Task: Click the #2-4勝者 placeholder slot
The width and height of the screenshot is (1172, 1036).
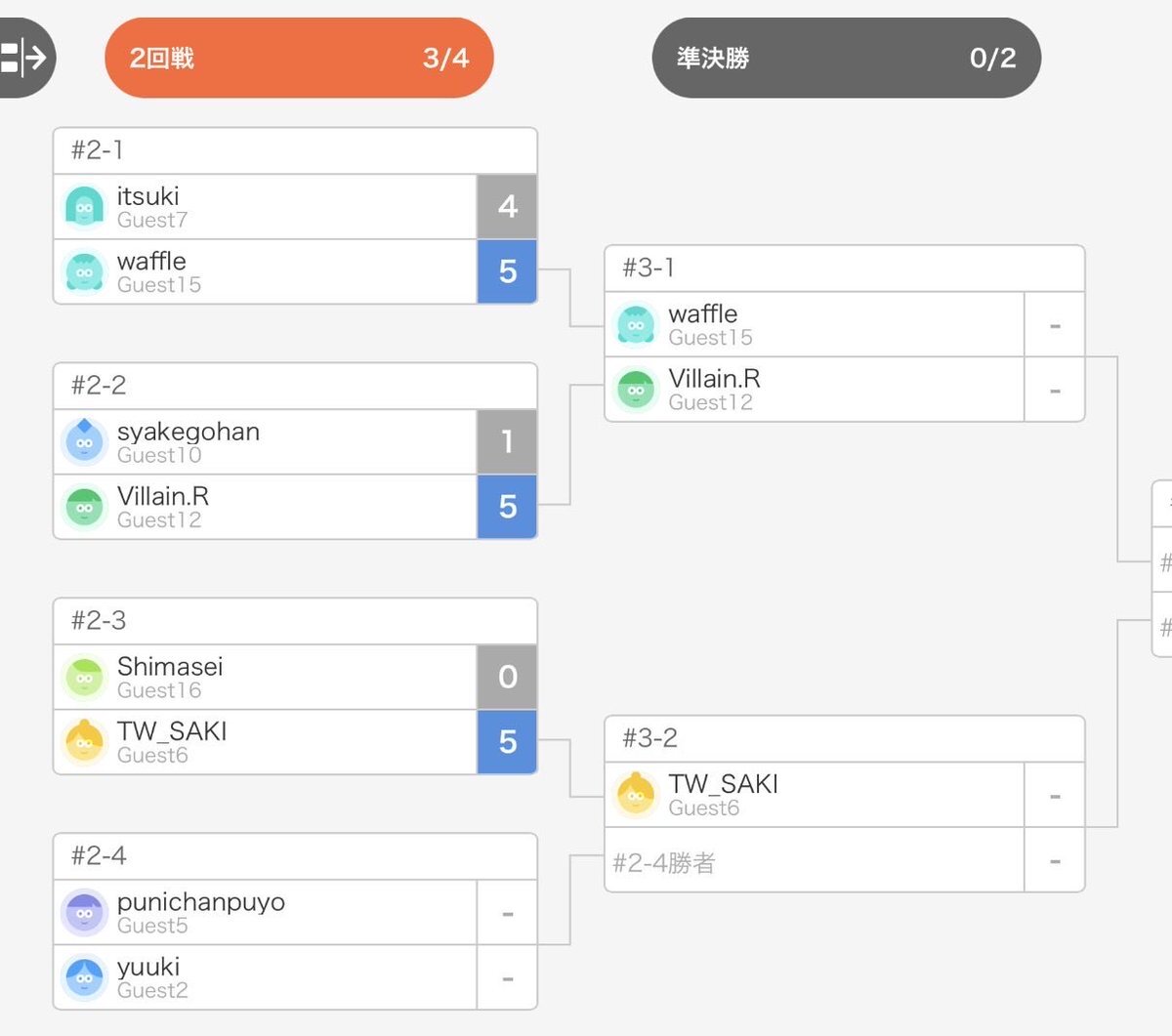Action: pos(814,862)
